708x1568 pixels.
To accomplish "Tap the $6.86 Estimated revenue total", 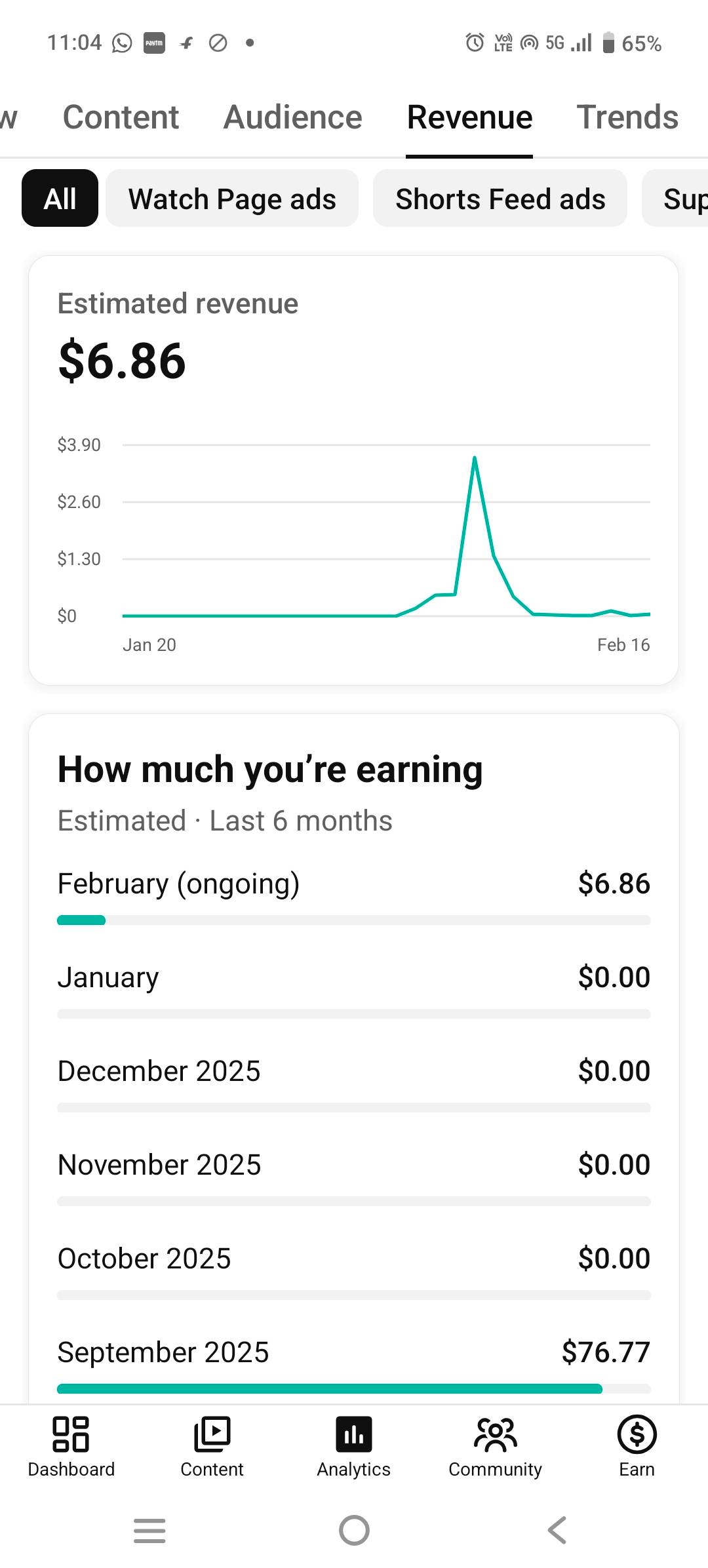I will pos(122,361).
